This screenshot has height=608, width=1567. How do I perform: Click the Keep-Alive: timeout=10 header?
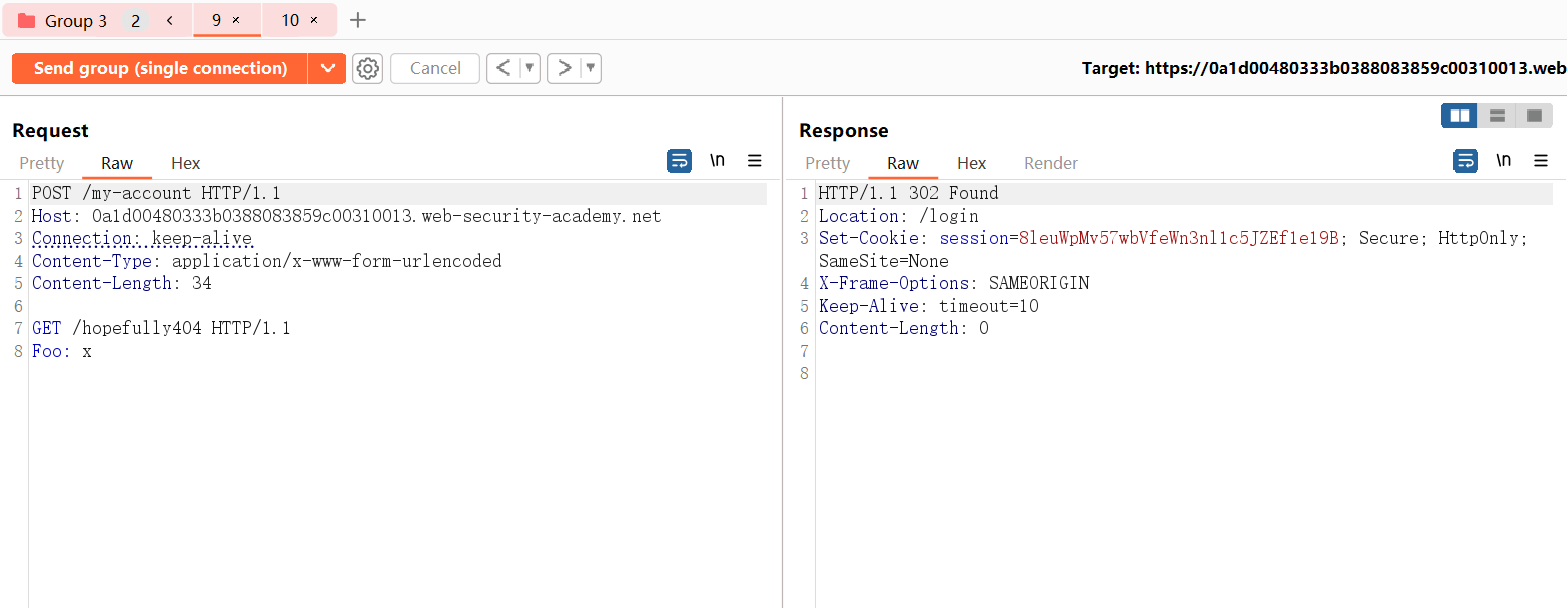pos(928,306)
